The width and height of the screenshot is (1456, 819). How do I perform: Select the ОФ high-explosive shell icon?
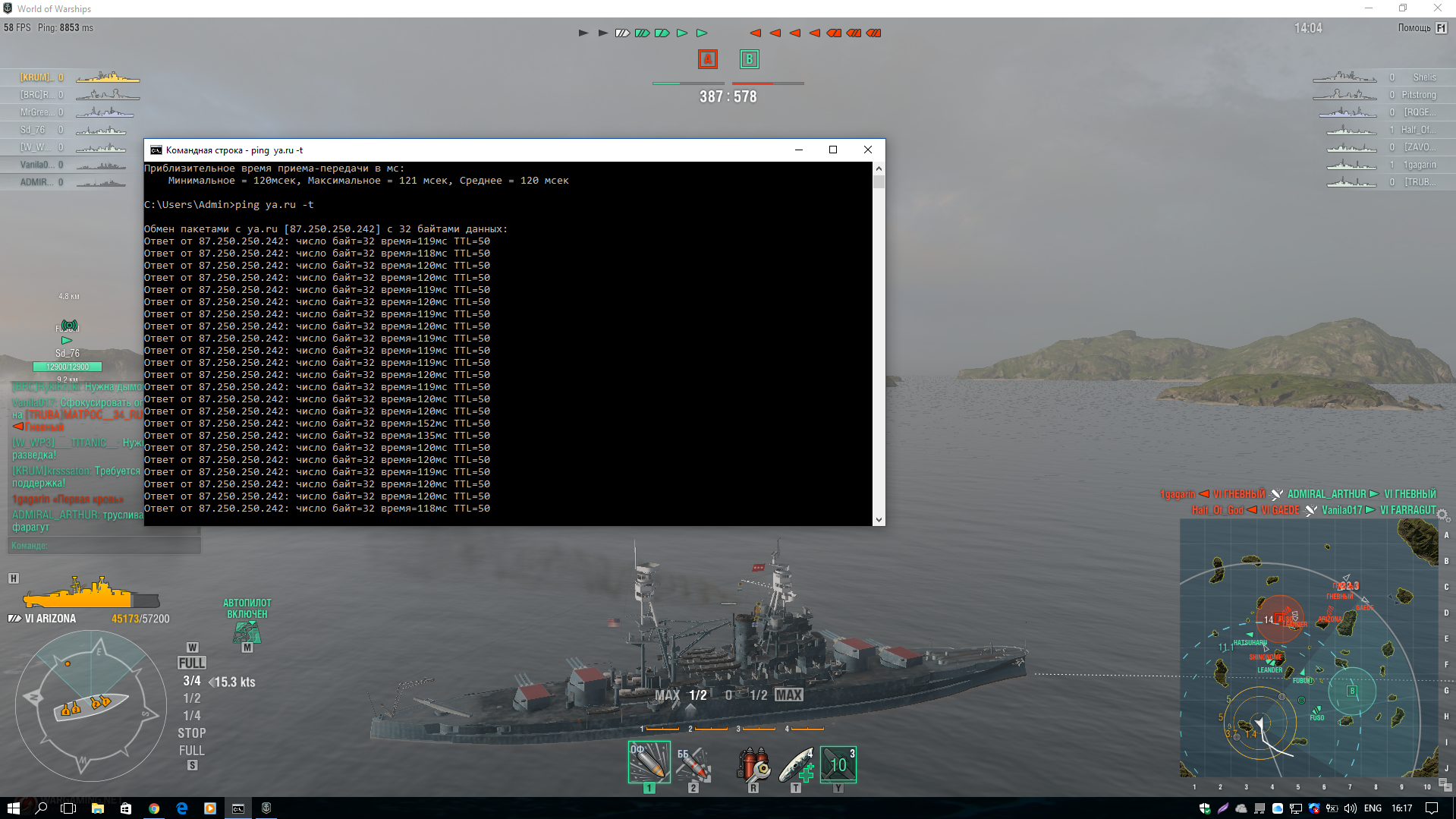649,762
